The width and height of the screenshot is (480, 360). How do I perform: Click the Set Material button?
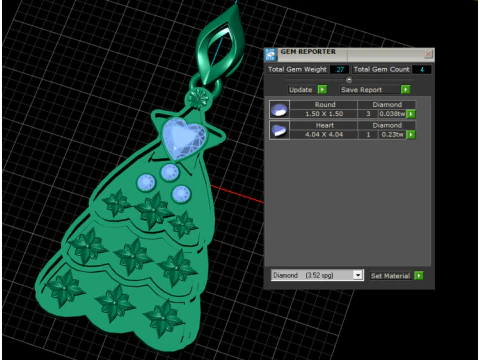(390, 276)
